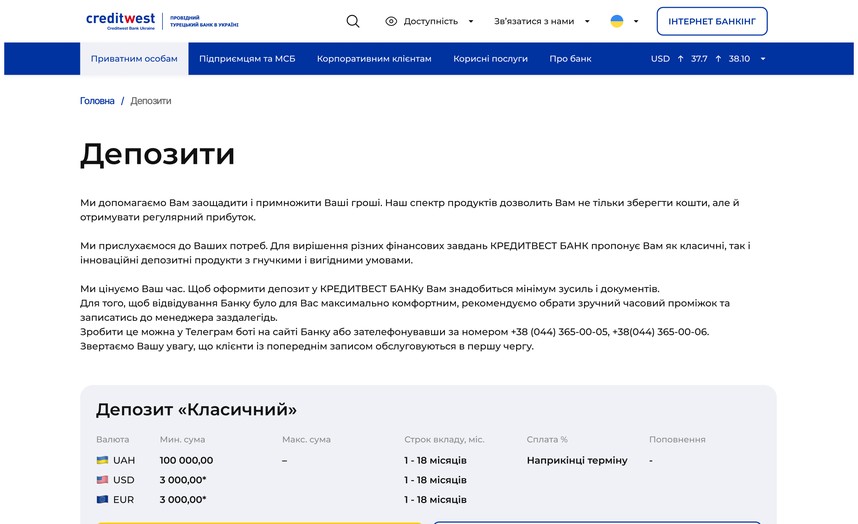Click the Провідний турецький банк tagline
Screen dimensions: 858x524
tap(204, 21)
